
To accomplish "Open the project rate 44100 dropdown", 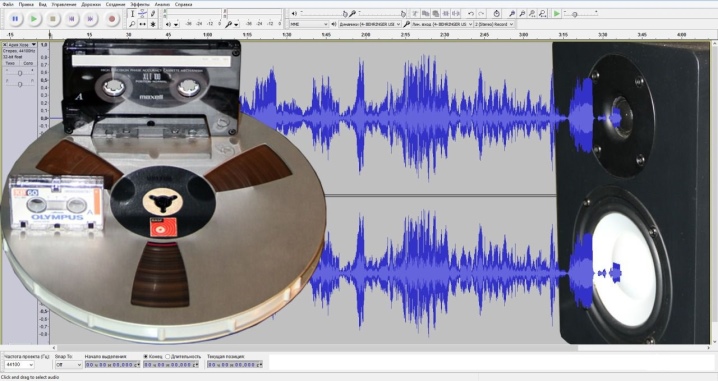I will click(19, 365).
